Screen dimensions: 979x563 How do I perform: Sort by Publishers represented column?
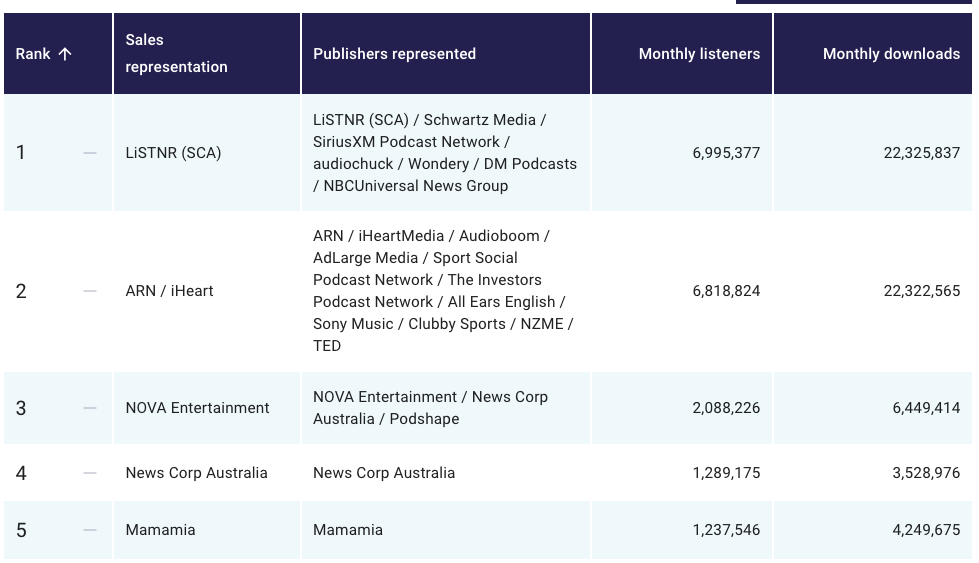446,54
